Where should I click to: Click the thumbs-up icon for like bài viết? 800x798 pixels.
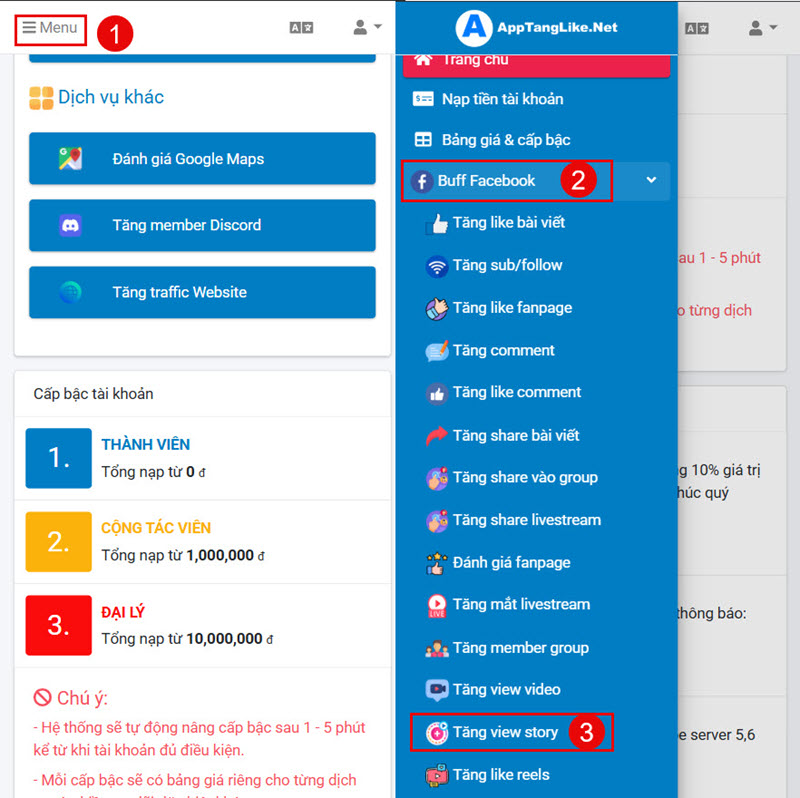point(437,223)
